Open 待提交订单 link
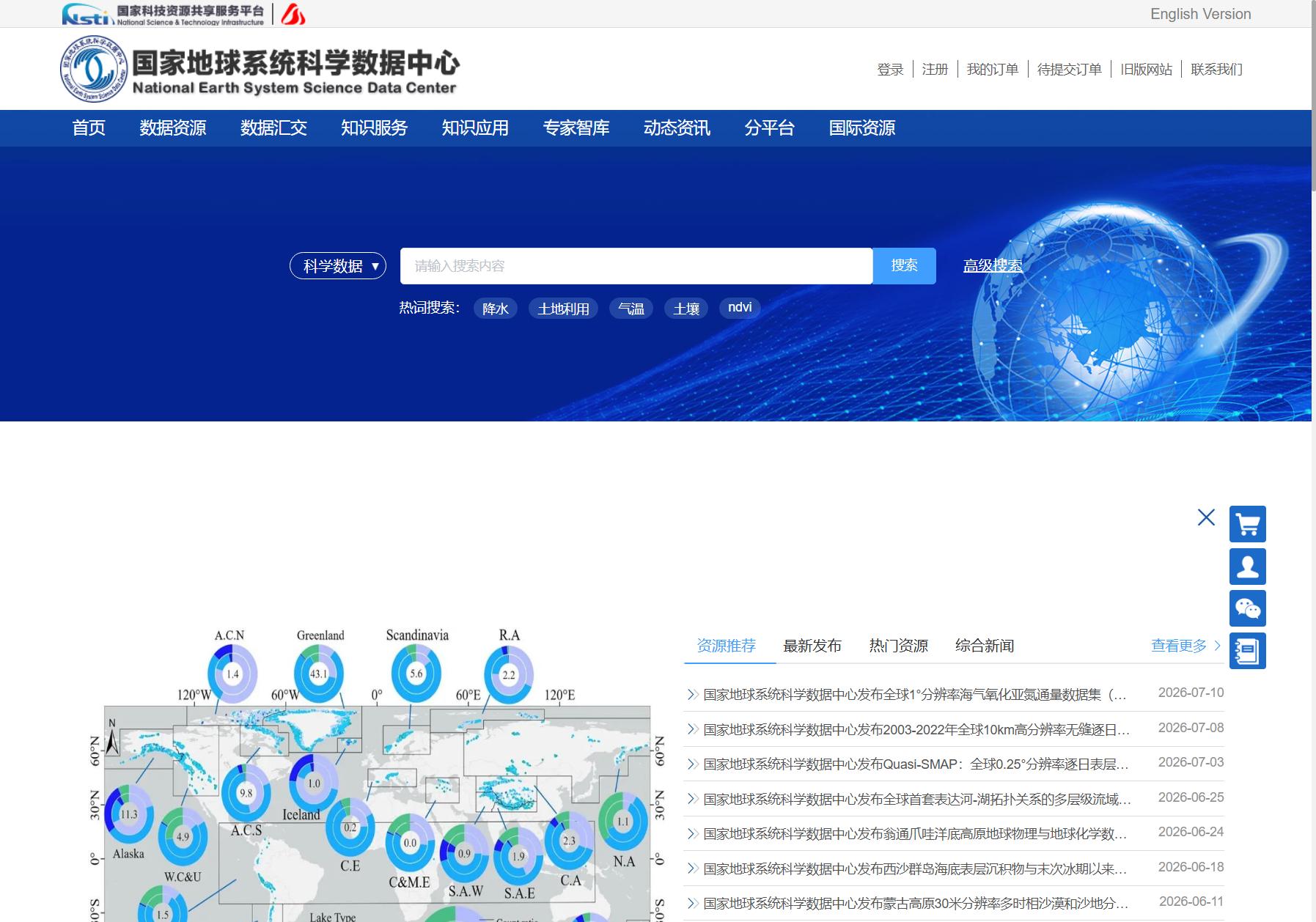The width and height of the screenshot is (1316, 922). (x=1069, y=70)
